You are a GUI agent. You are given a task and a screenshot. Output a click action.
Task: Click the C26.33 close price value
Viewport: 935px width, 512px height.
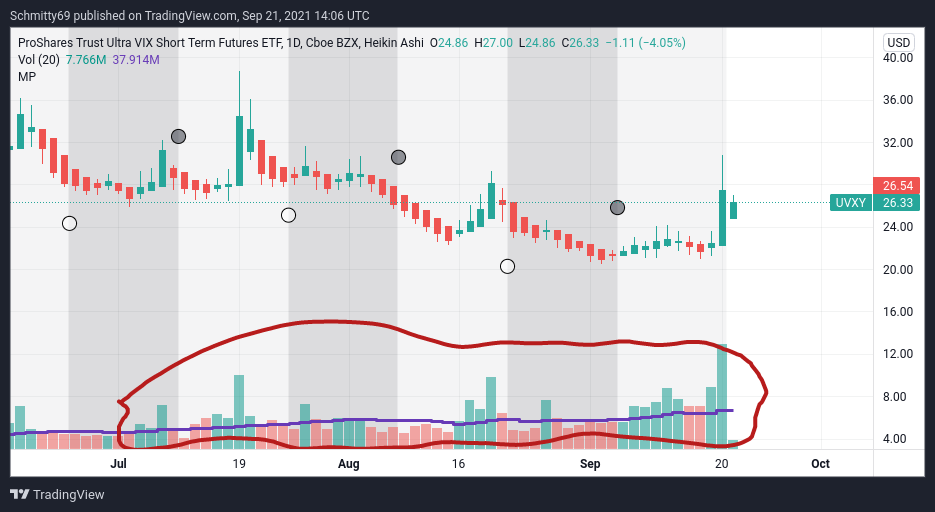point(580,42)
